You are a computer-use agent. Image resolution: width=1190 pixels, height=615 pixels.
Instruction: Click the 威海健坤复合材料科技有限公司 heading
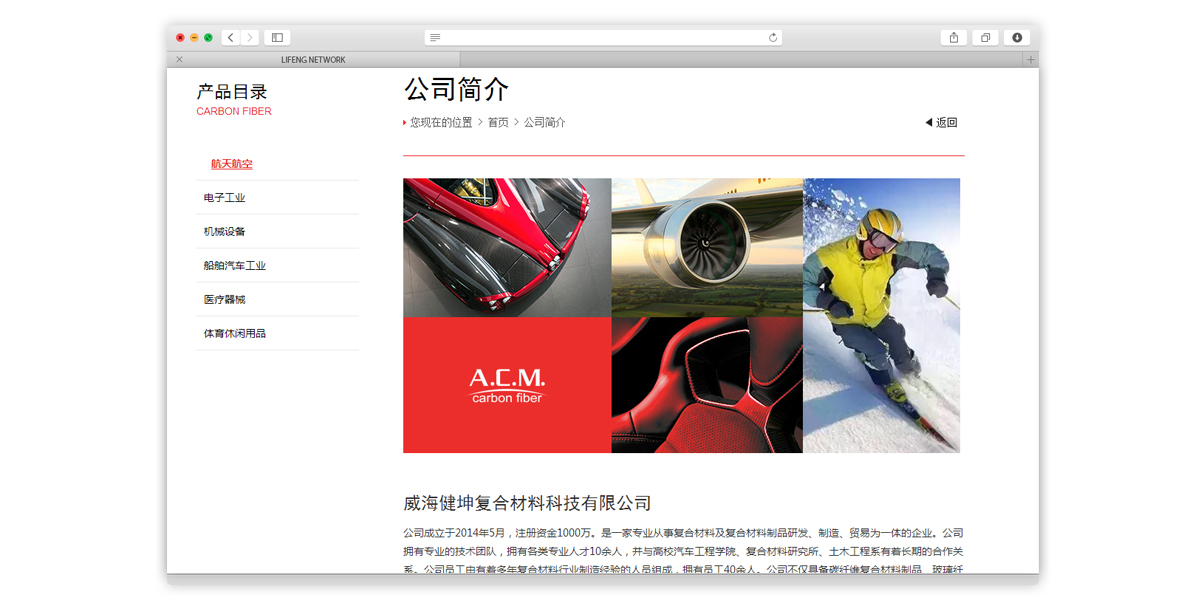click(x=527, y=503)
